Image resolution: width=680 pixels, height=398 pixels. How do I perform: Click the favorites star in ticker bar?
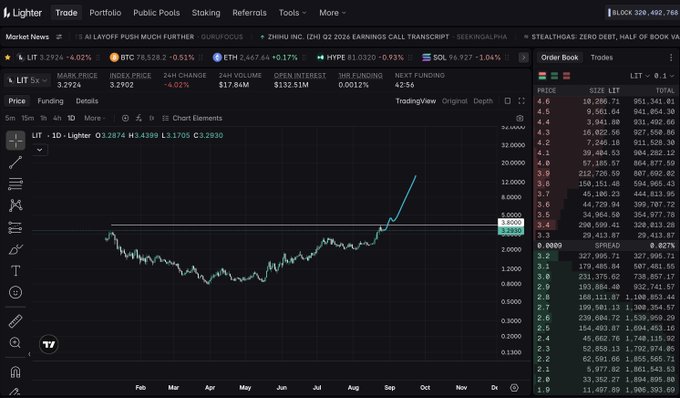(x=7, y=57)
